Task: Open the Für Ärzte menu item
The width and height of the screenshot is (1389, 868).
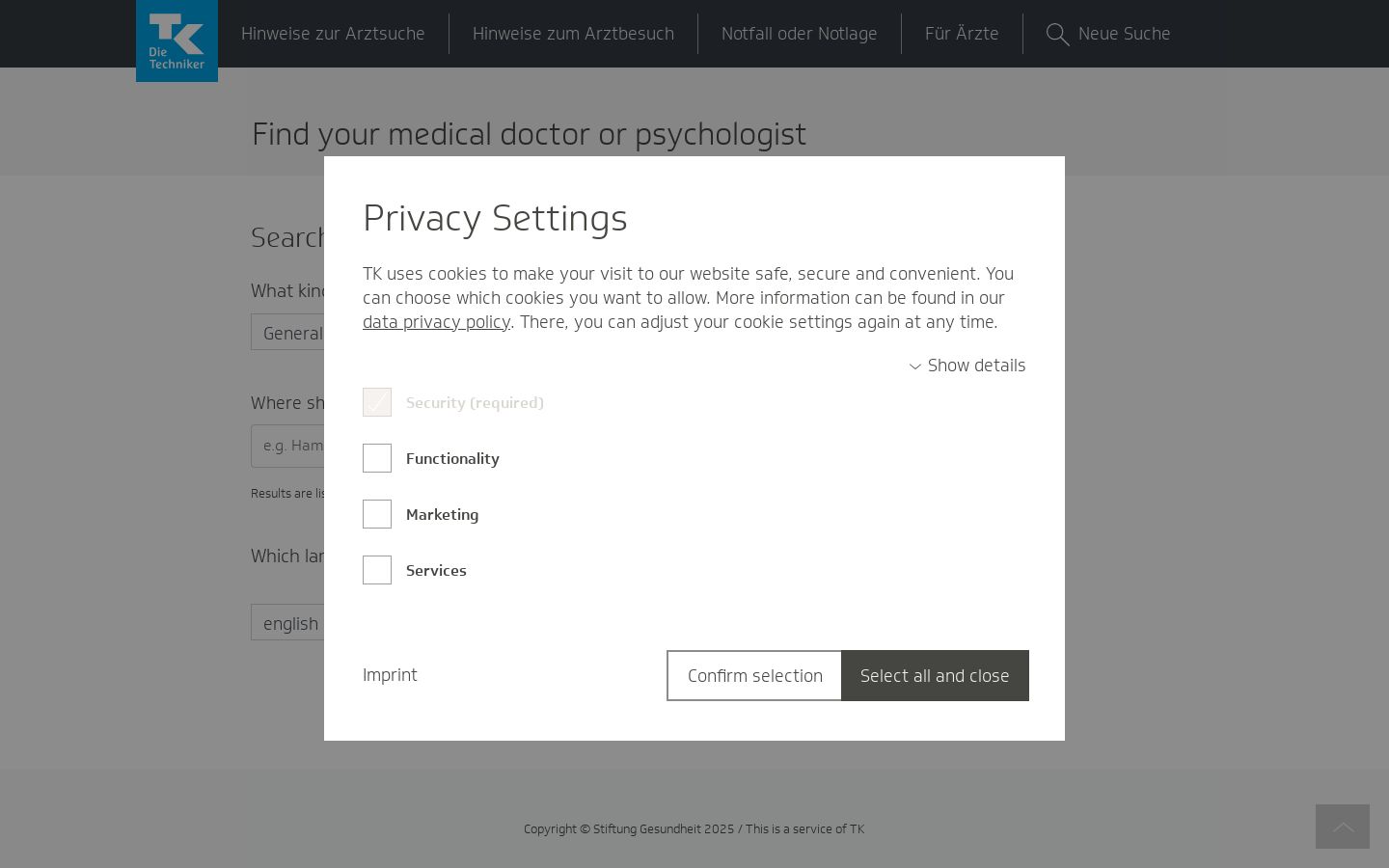Action: click(962, 34)
